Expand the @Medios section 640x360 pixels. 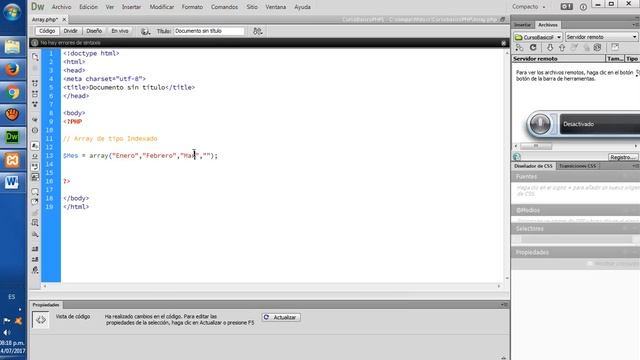[528, 210]
